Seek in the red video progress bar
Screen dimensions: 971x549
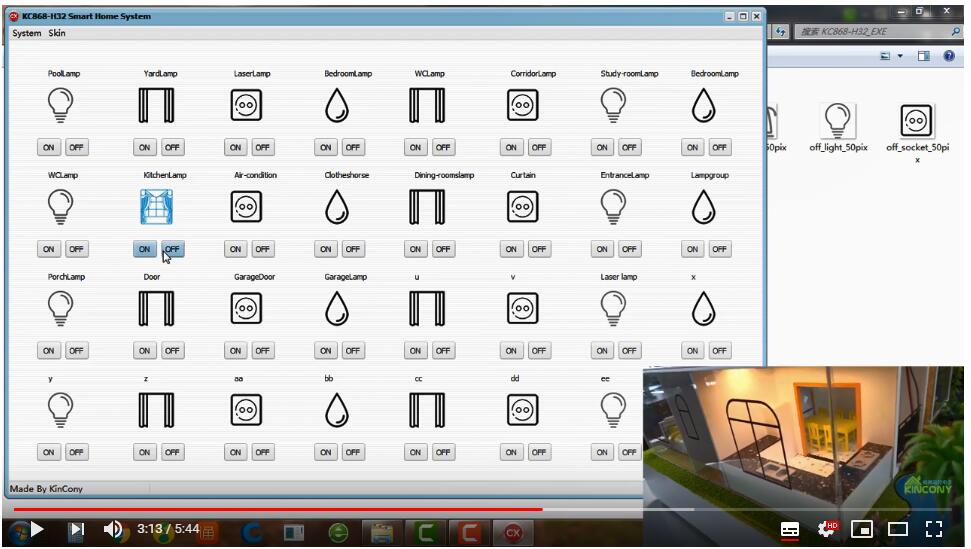click(300, 509)
